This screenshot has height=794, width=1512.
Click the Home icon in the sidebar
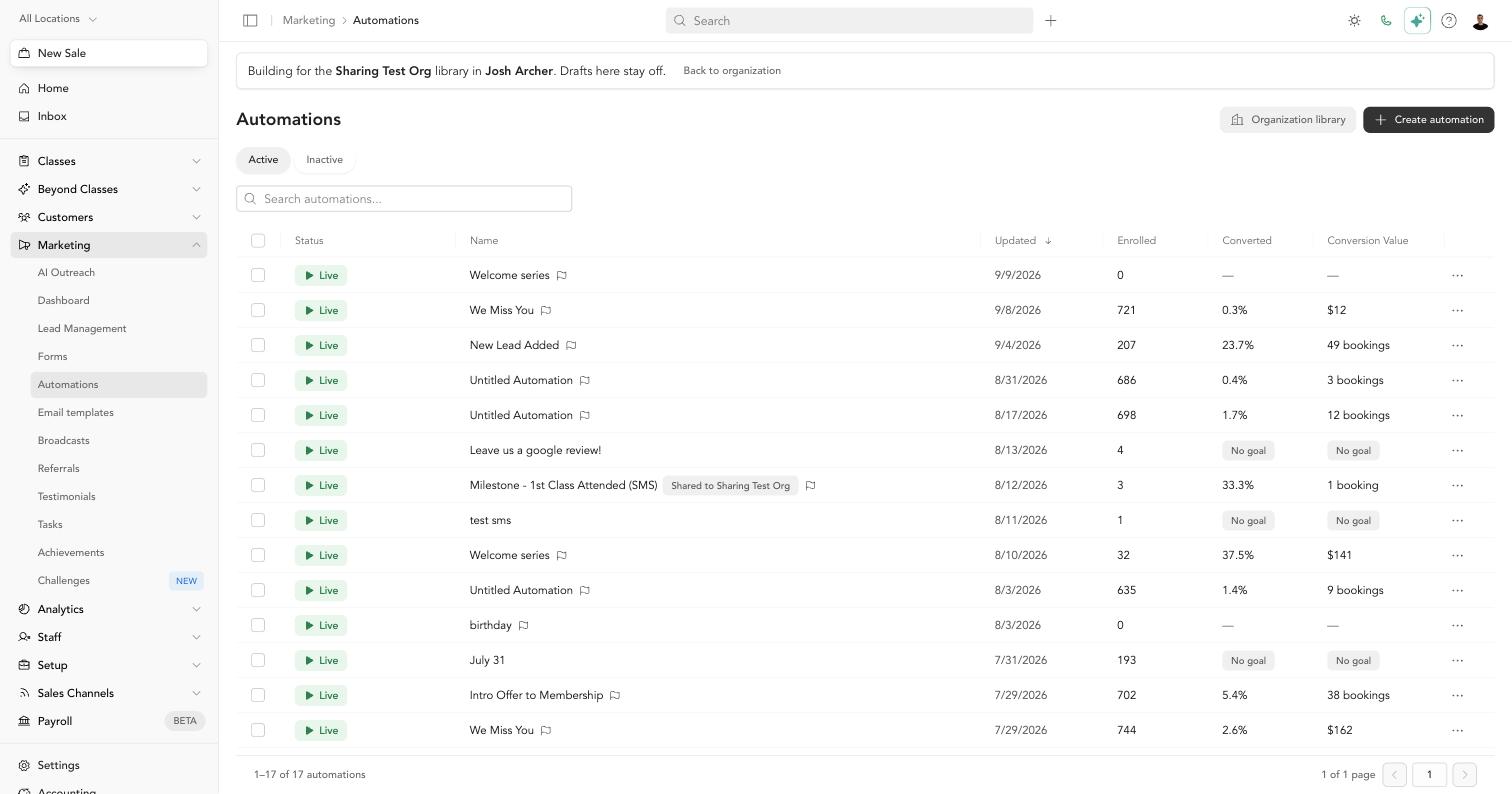[24, 88]
